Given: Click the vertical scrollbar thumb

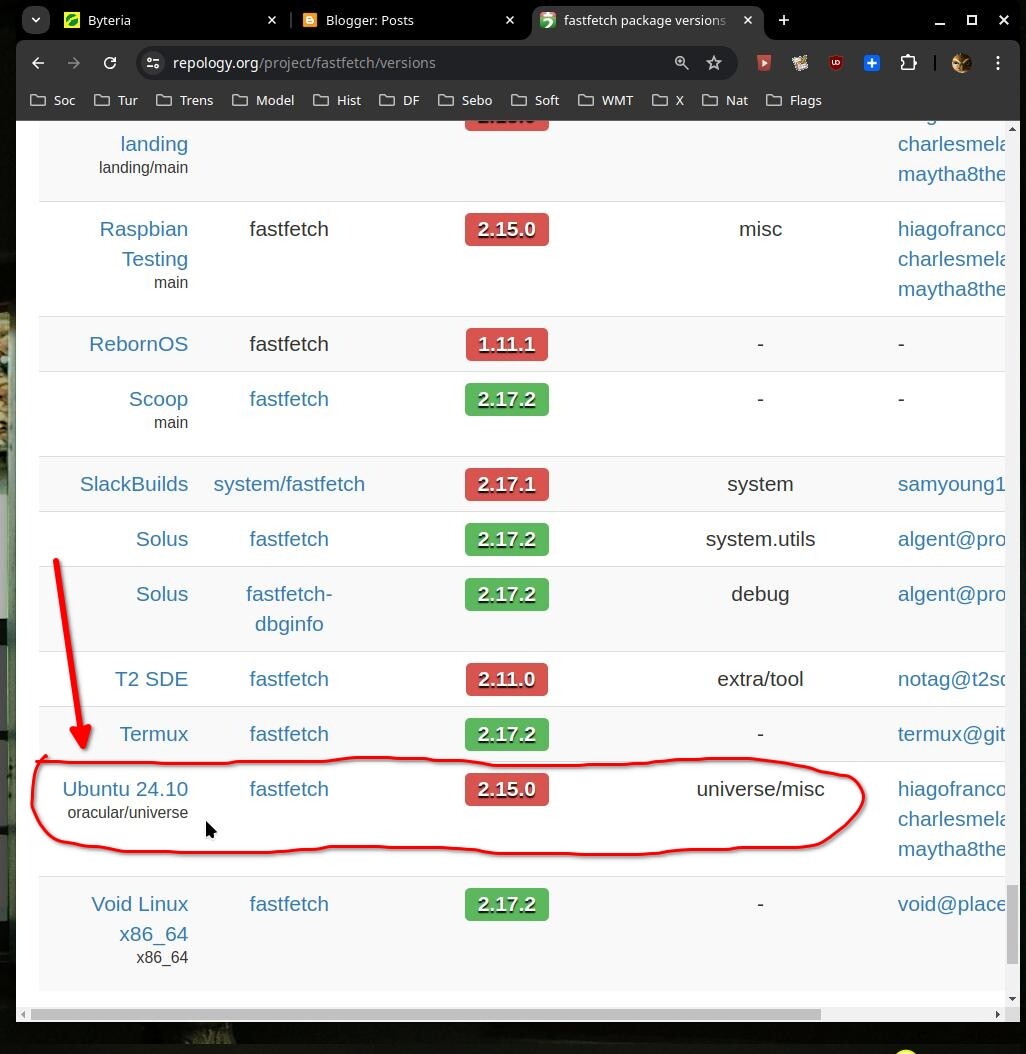Looking at the screenshot, I should pyautogui.click(x=1012, y=924).
